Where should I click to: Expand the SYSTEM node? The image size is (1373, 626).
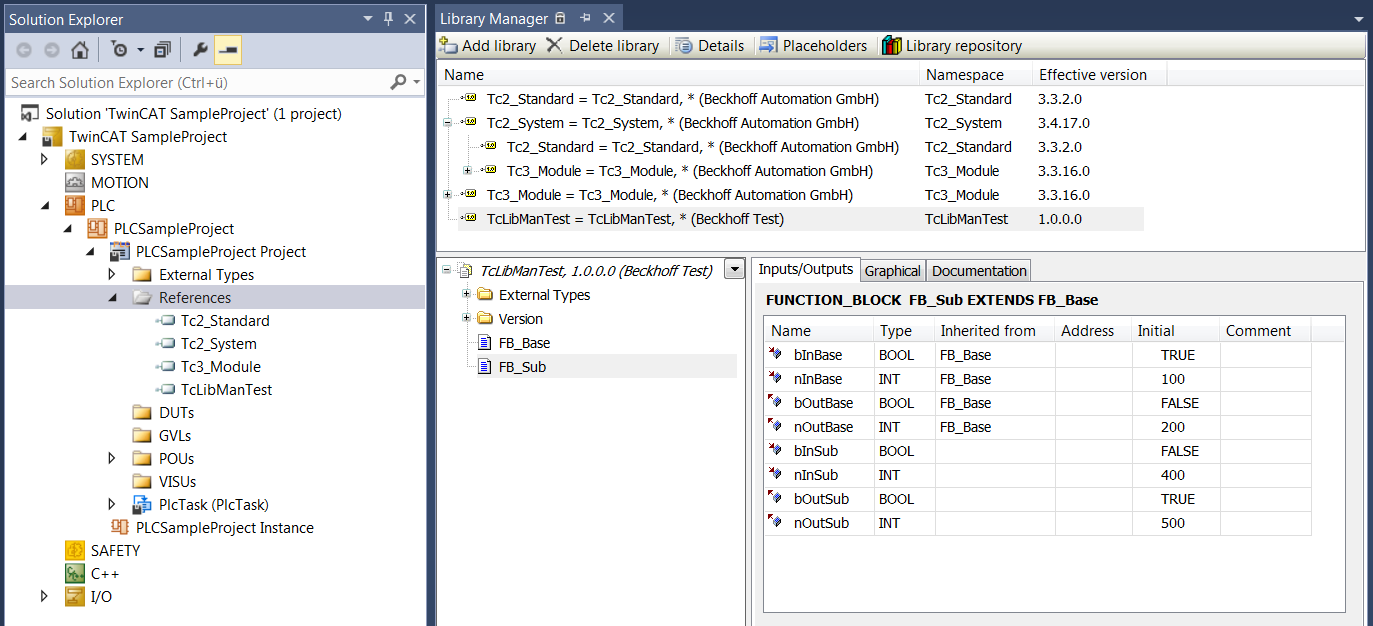[x=44, y=159]
